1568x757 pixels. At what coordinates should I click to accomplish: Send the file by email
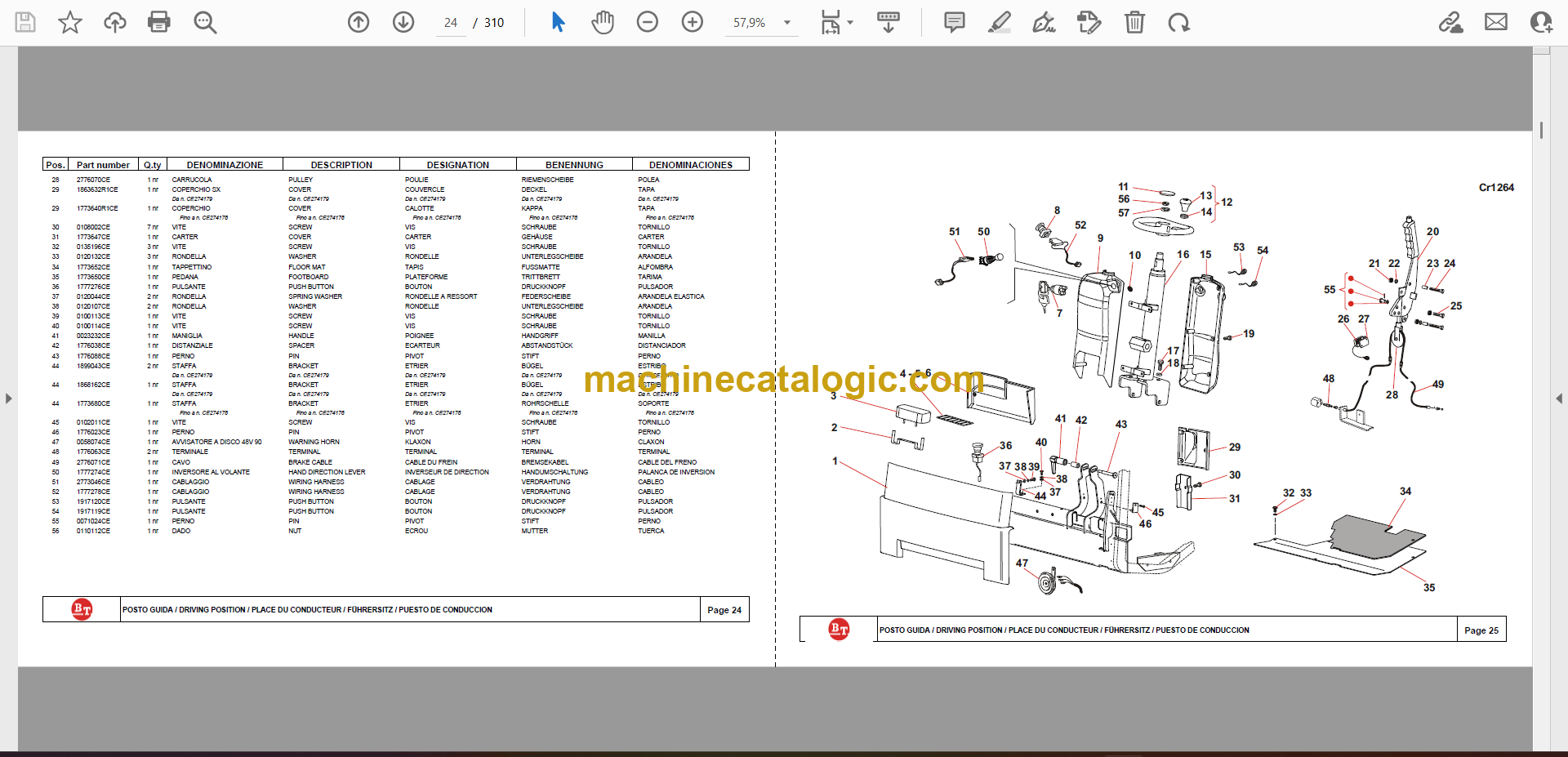(x=1496, y=22)
